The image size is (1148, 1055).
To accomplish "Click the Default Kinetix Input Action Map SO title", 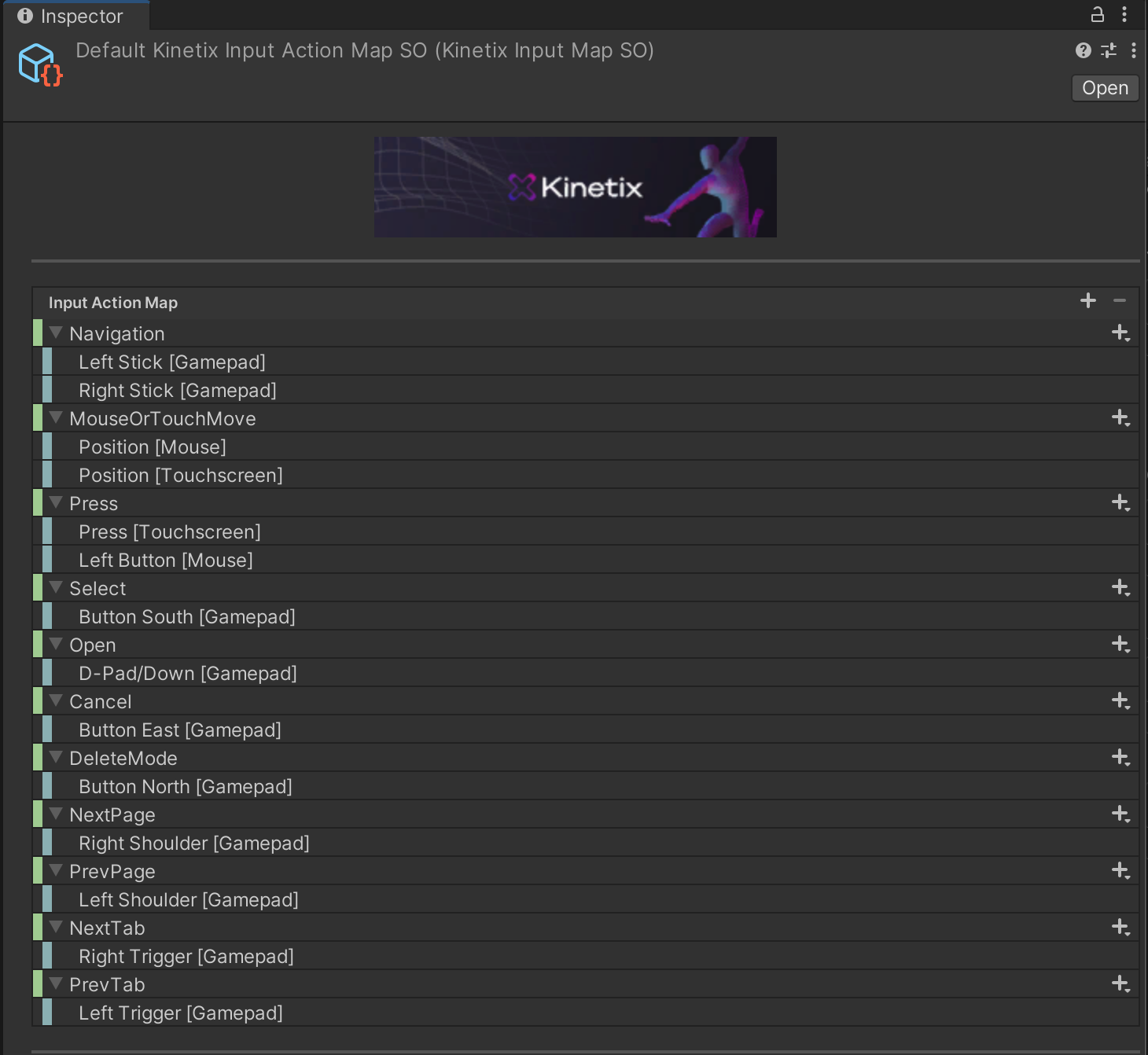I will point(365,50).
